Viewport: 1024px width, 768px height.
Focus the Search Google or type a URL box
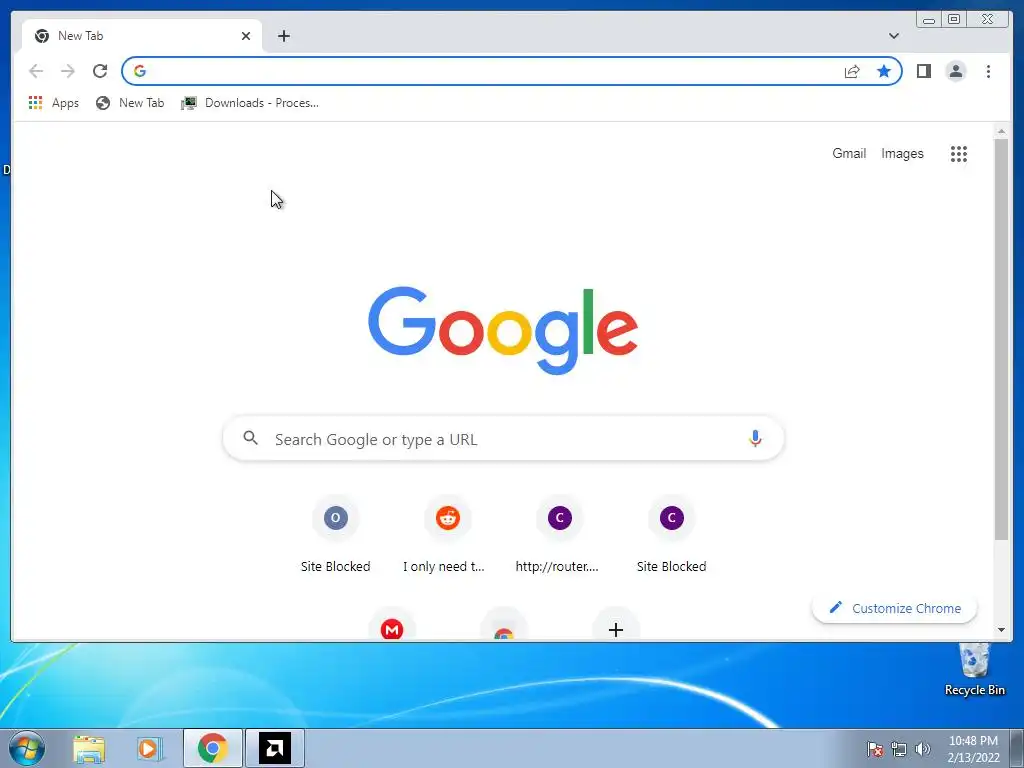point(503,439)
